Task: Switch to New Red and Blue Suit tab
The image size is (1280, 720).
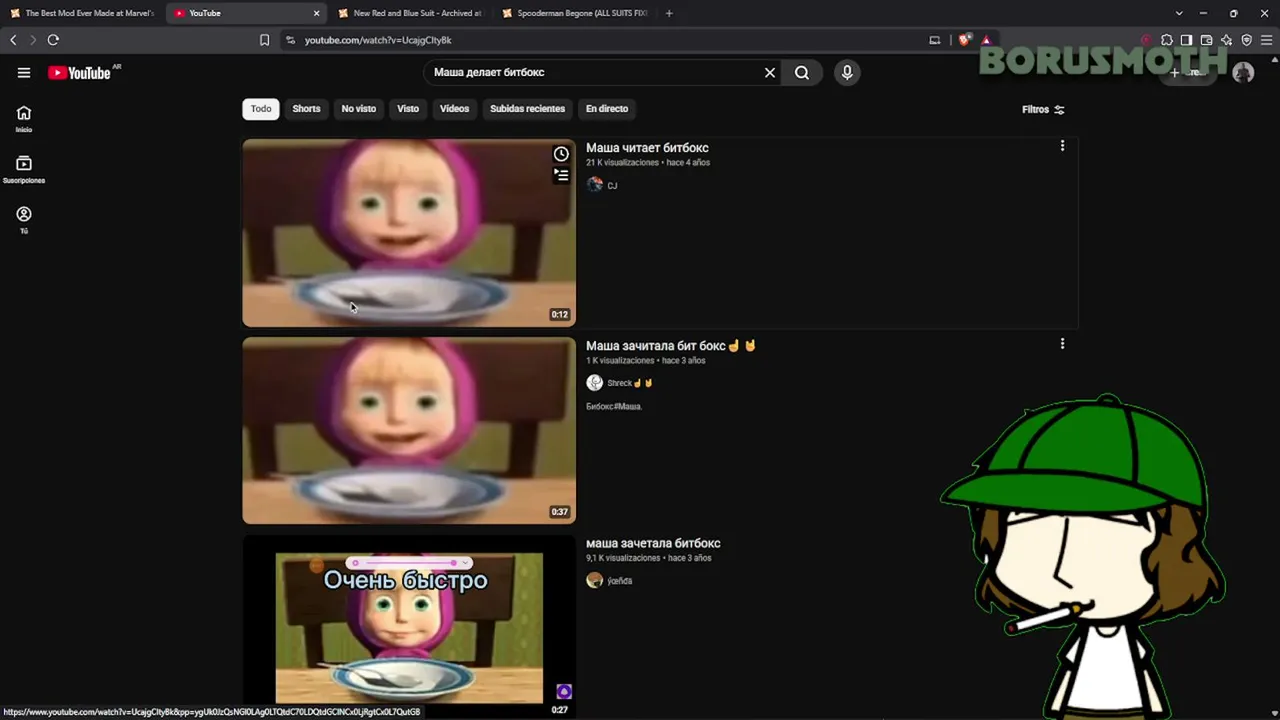Action: 410,13
